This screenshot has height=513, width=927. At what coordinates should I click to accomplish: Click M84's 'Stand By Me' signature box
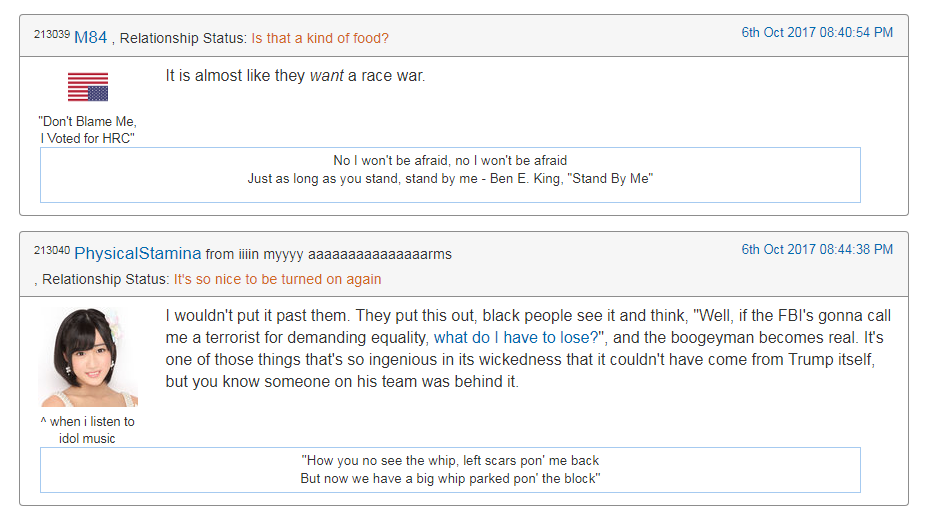coord(450,175)
